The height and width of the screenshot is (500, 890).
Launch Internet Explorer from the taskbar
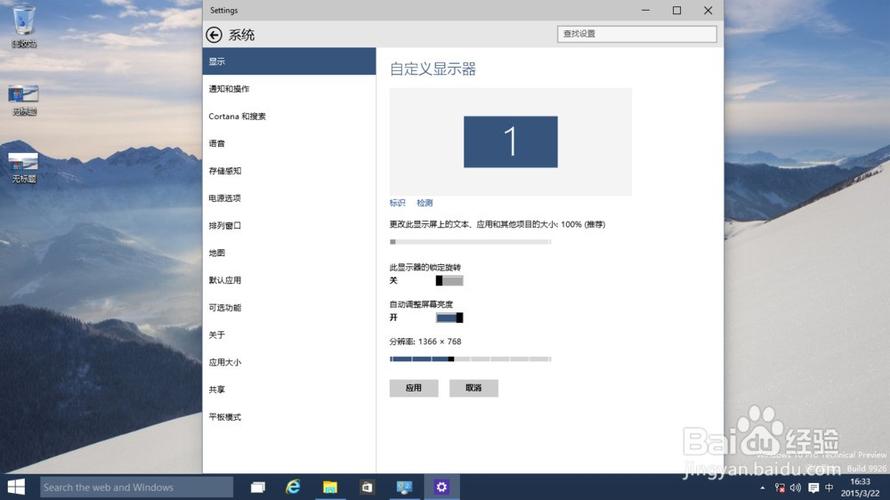tap(293, 487)
